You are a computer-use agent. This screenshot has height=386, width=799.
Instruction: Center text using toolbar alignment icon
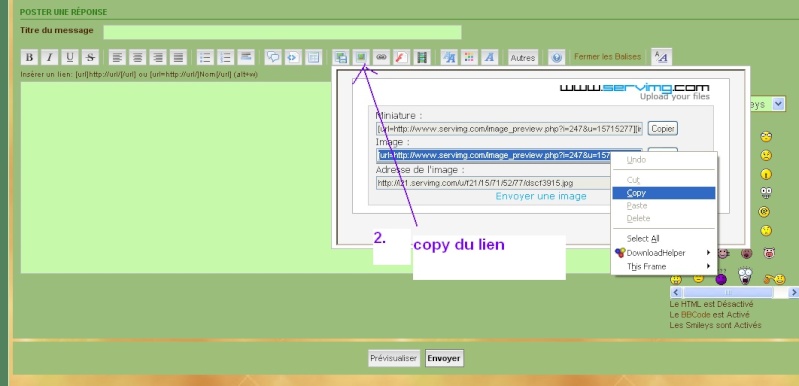138,57
